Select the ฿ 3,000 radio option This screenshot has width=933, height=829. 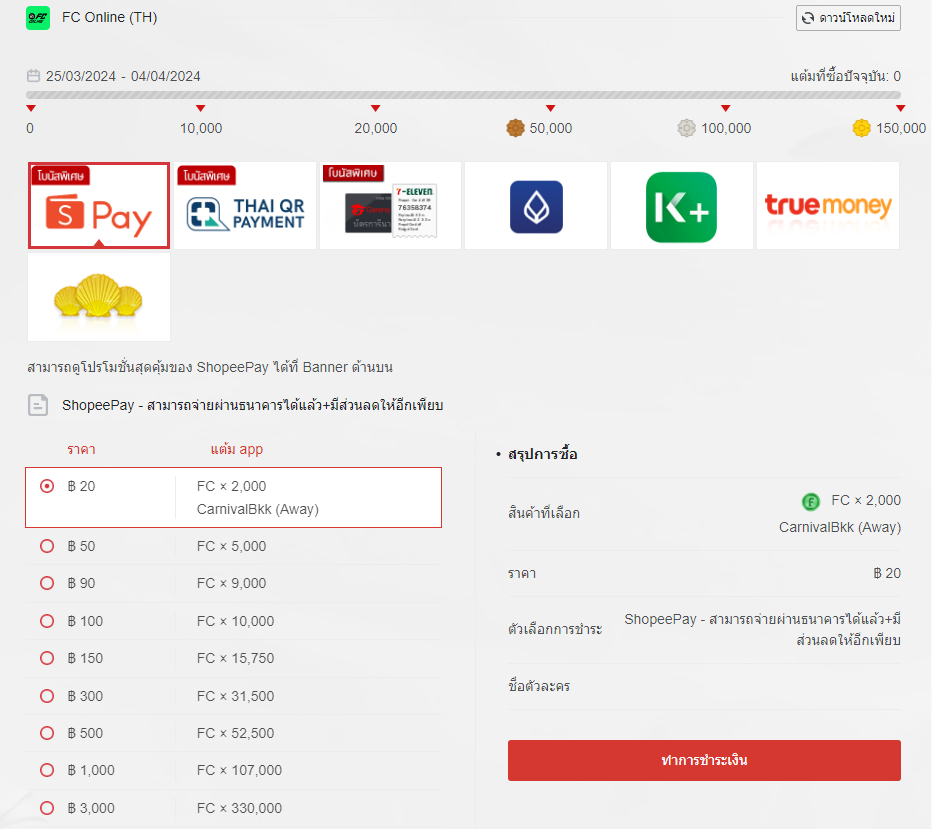(47, 808)
